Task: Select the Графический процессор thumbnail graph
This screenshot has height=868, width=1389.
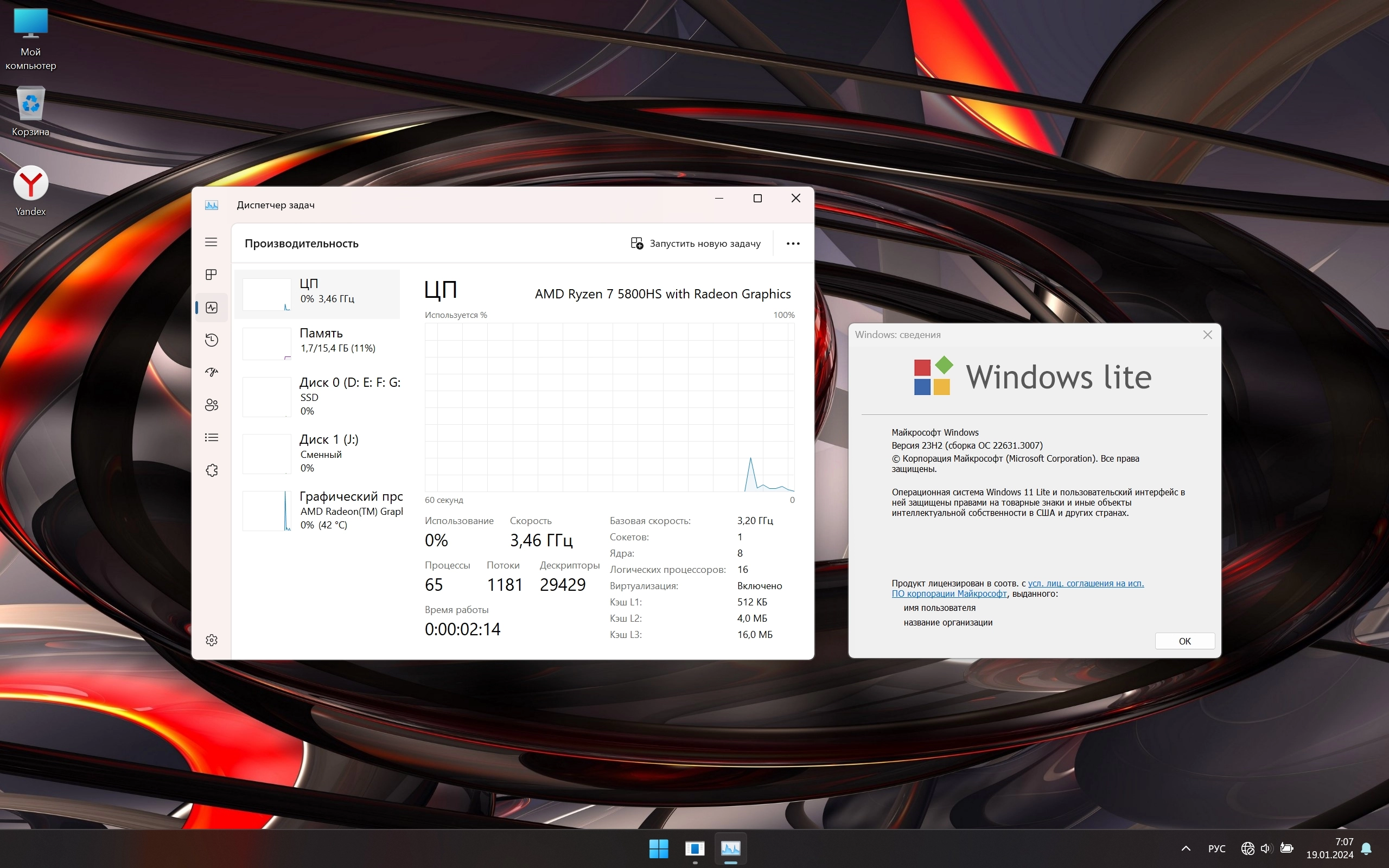Action: (267, 510)
